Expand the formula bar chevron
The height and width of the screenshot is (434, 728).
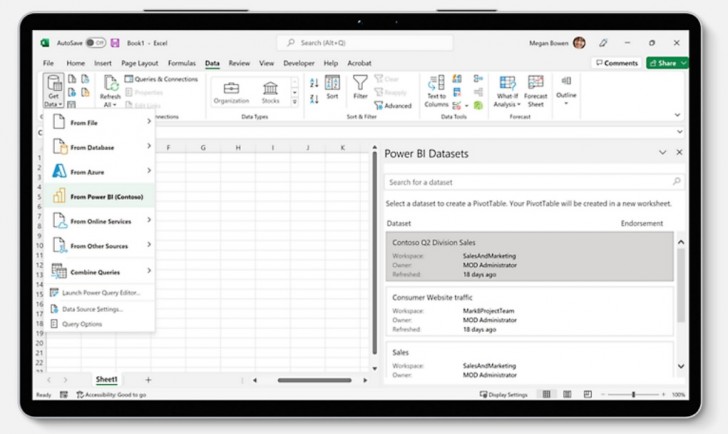click(680, 132)
